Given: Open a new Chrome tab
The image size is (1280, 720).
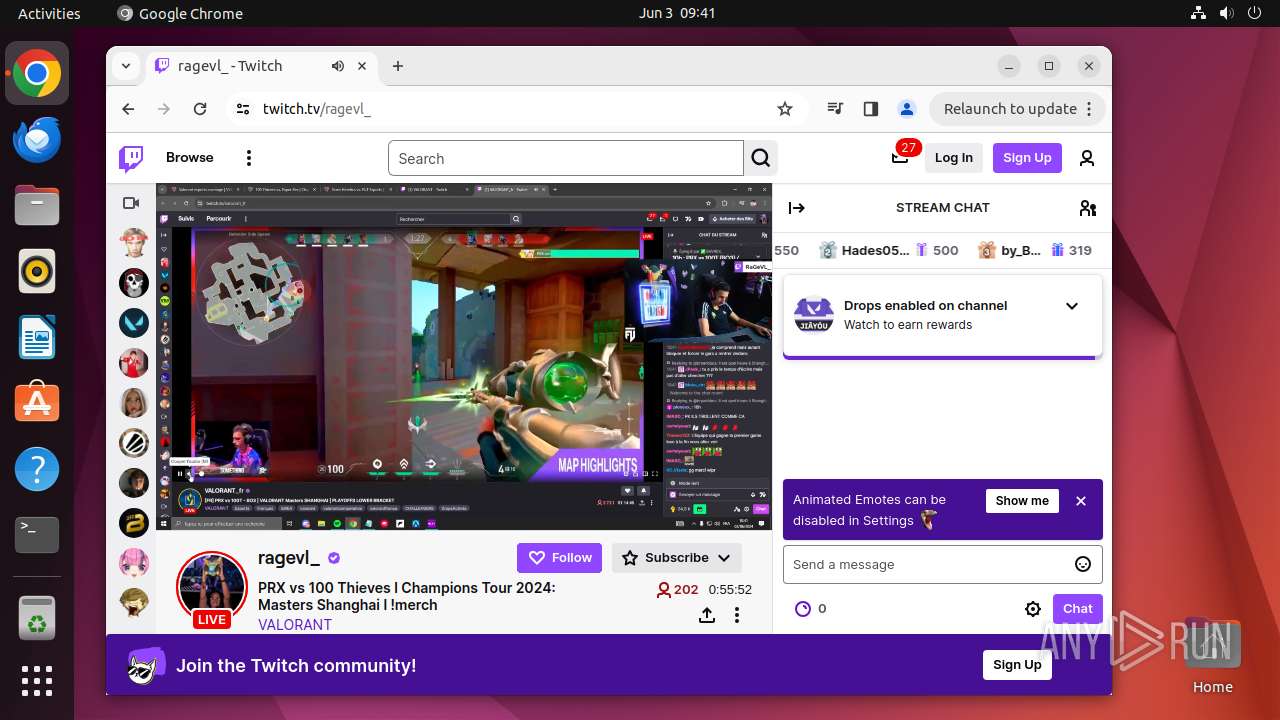Looking at the screenshot, I should 398,66.
